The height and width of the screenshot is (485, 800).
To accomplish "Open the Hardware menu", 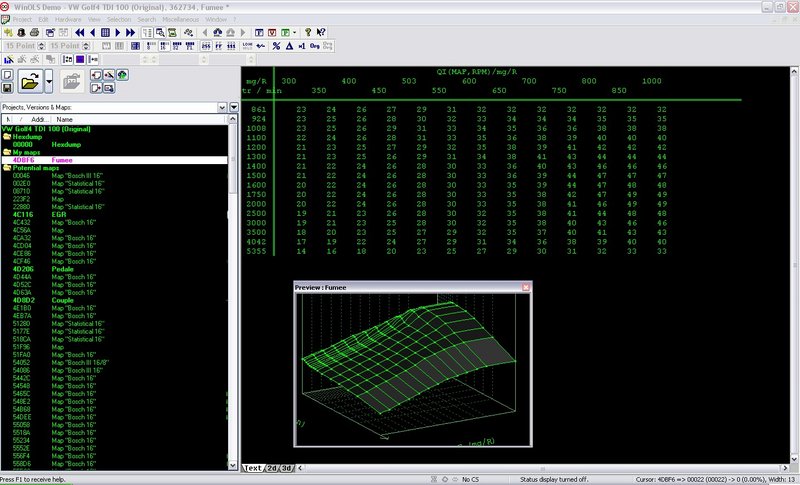I will click(x=68, y=19).
